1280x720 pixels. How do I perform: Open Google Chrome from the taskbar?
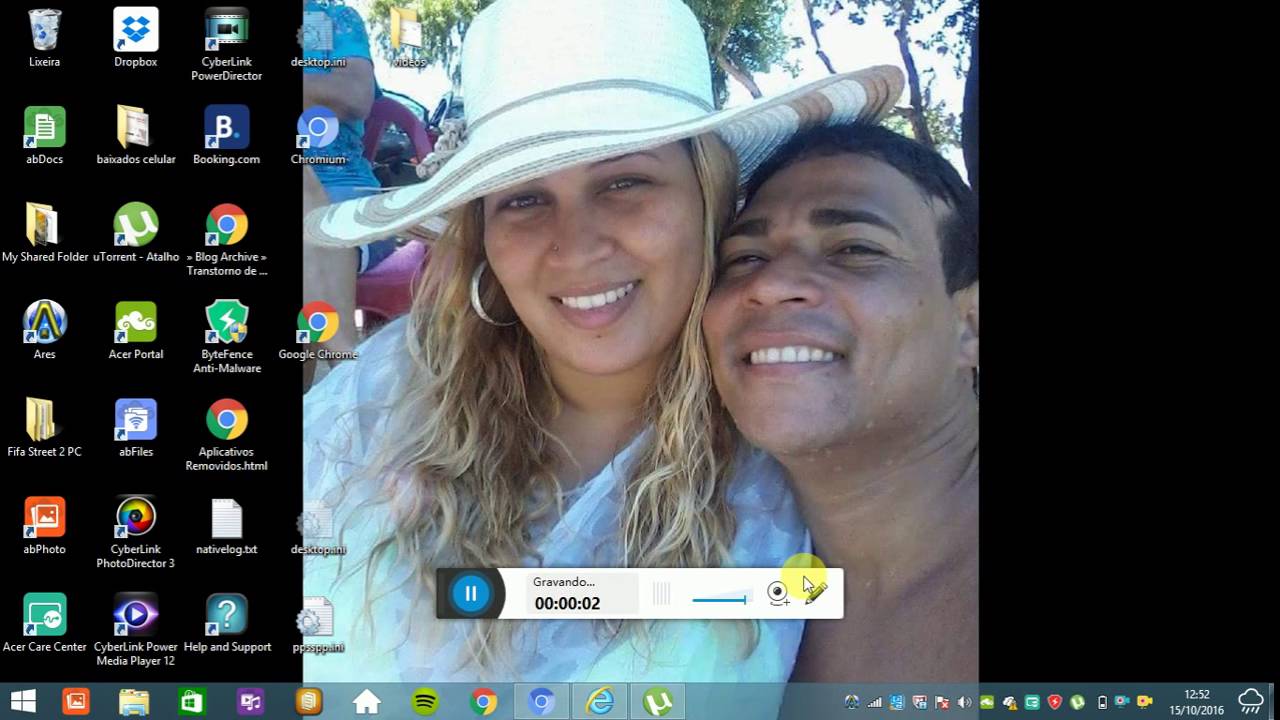pyautogui.click(x=483, y=702)
